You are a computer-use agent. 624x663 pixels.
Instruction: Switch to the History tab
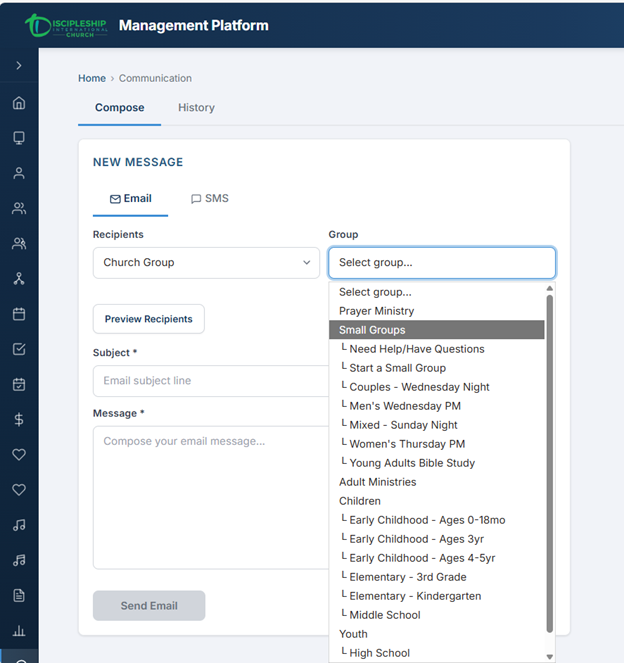pyautogui.click(x=196, y=107)
